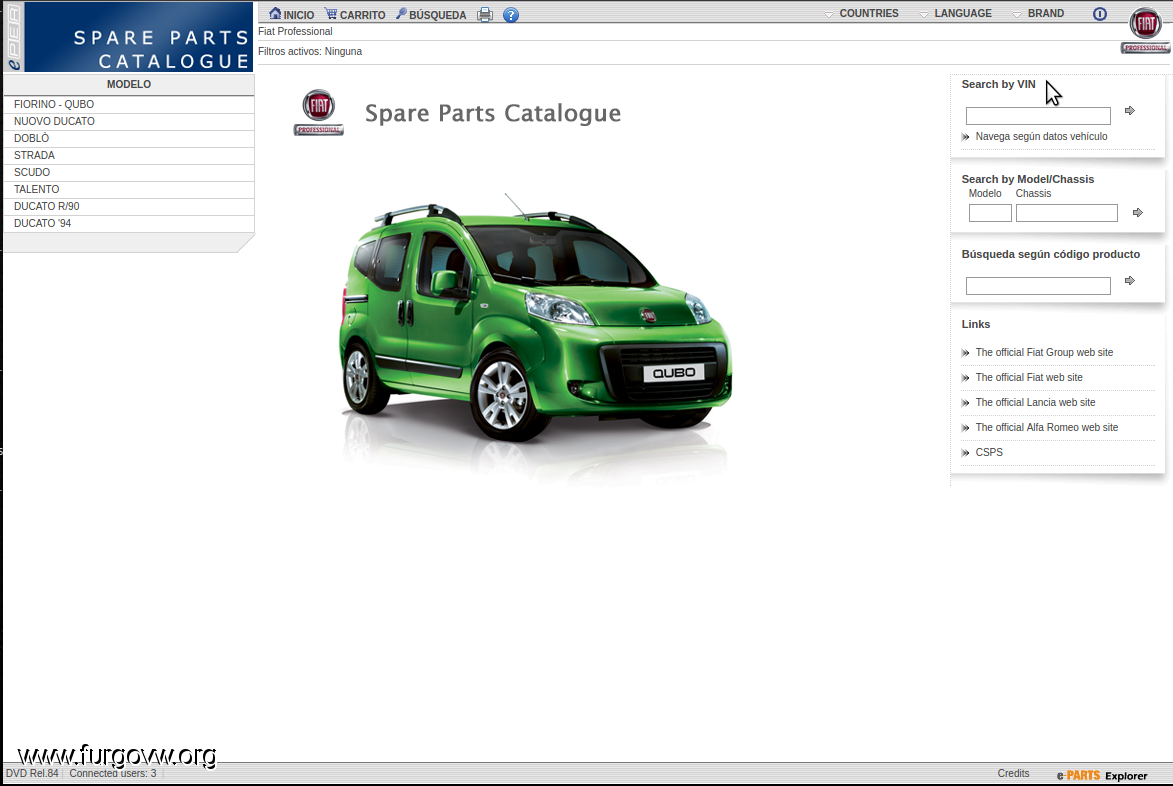Focus the Chassis input field

(1067, 213)
